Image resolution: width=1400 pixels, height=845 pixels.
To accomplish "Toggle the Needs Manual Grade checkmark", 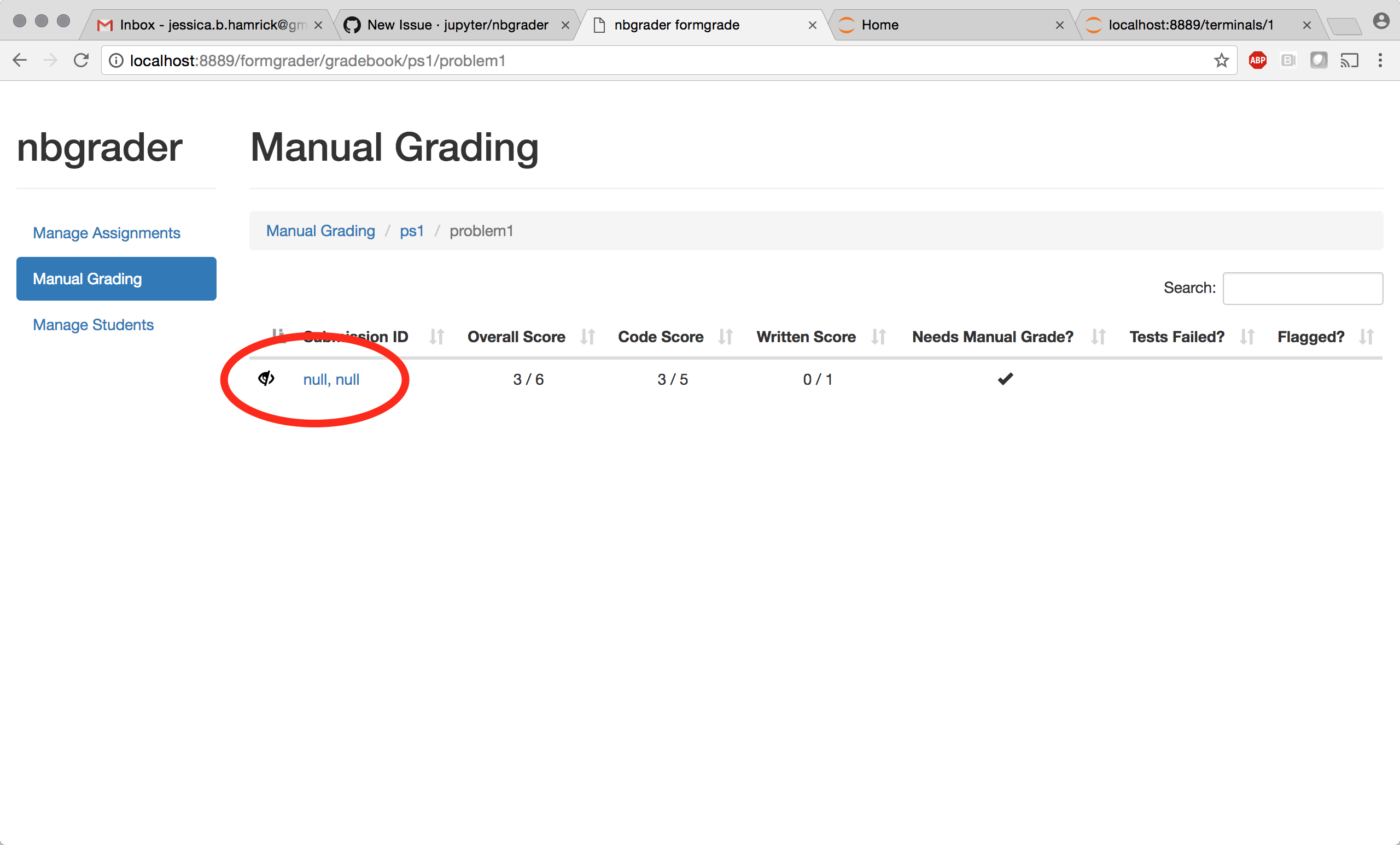I will pyautogui.click(x=1005, y=379).
